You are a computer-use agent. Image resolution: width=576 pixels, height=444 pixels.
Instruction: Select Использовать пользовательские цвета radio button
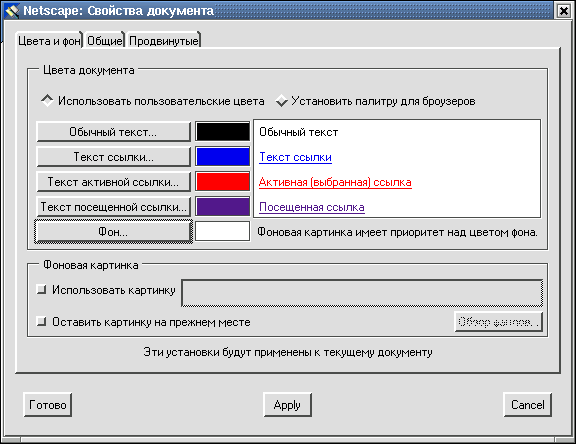(x=47, y=101)
